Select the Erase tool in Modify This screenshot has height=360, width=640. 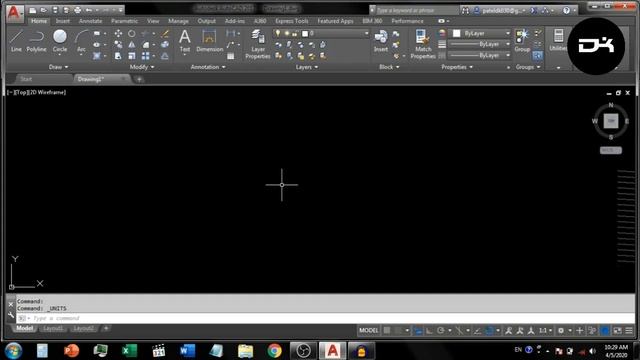[165, 33]
